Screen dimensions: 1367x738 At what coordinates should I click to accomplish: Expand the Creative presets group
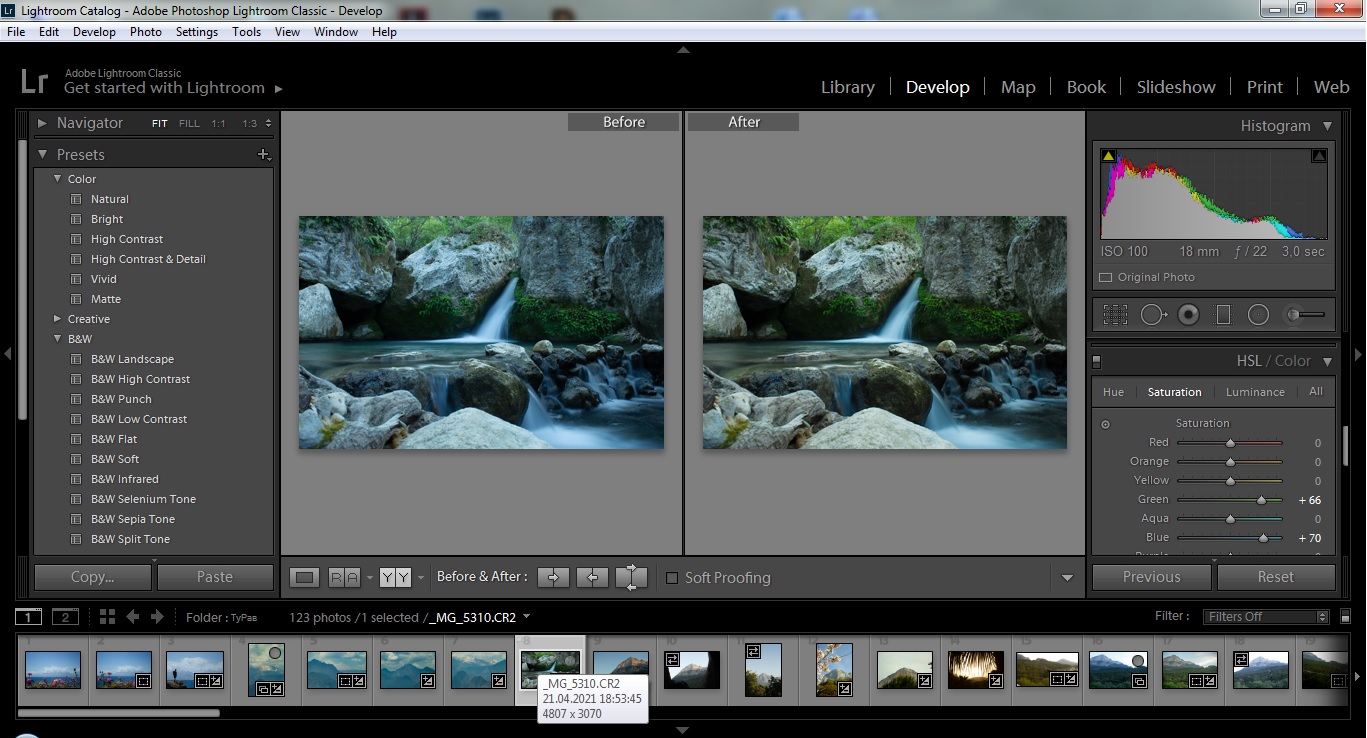tap(57, 319)
